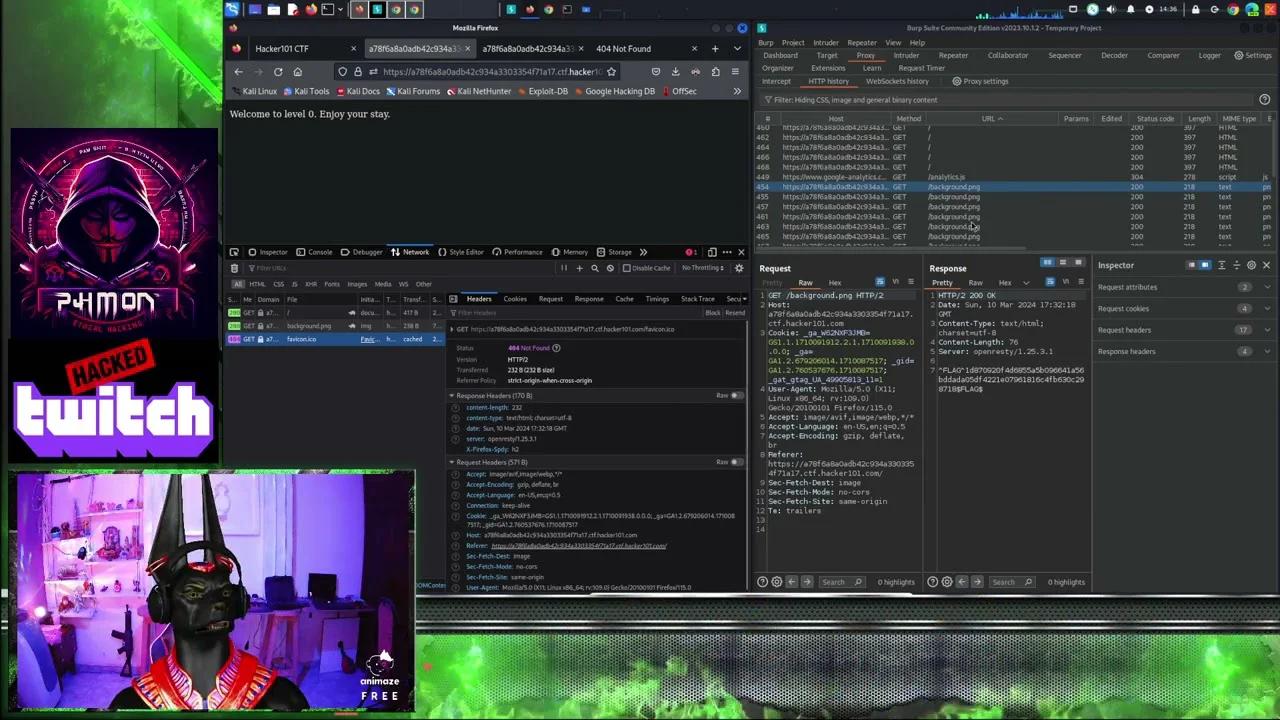
Task: Open the Exploit-DB bookmark
Action: pos(548,91)
